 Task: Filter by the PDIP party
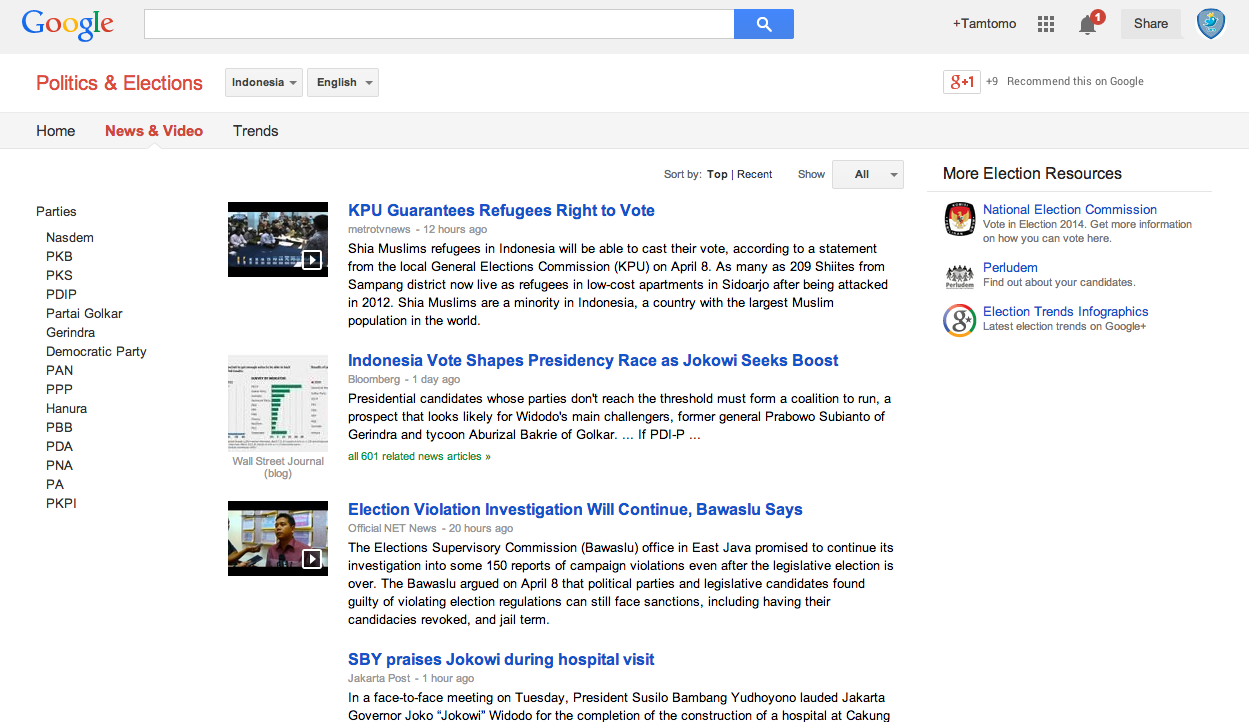(x=61, y=295)
